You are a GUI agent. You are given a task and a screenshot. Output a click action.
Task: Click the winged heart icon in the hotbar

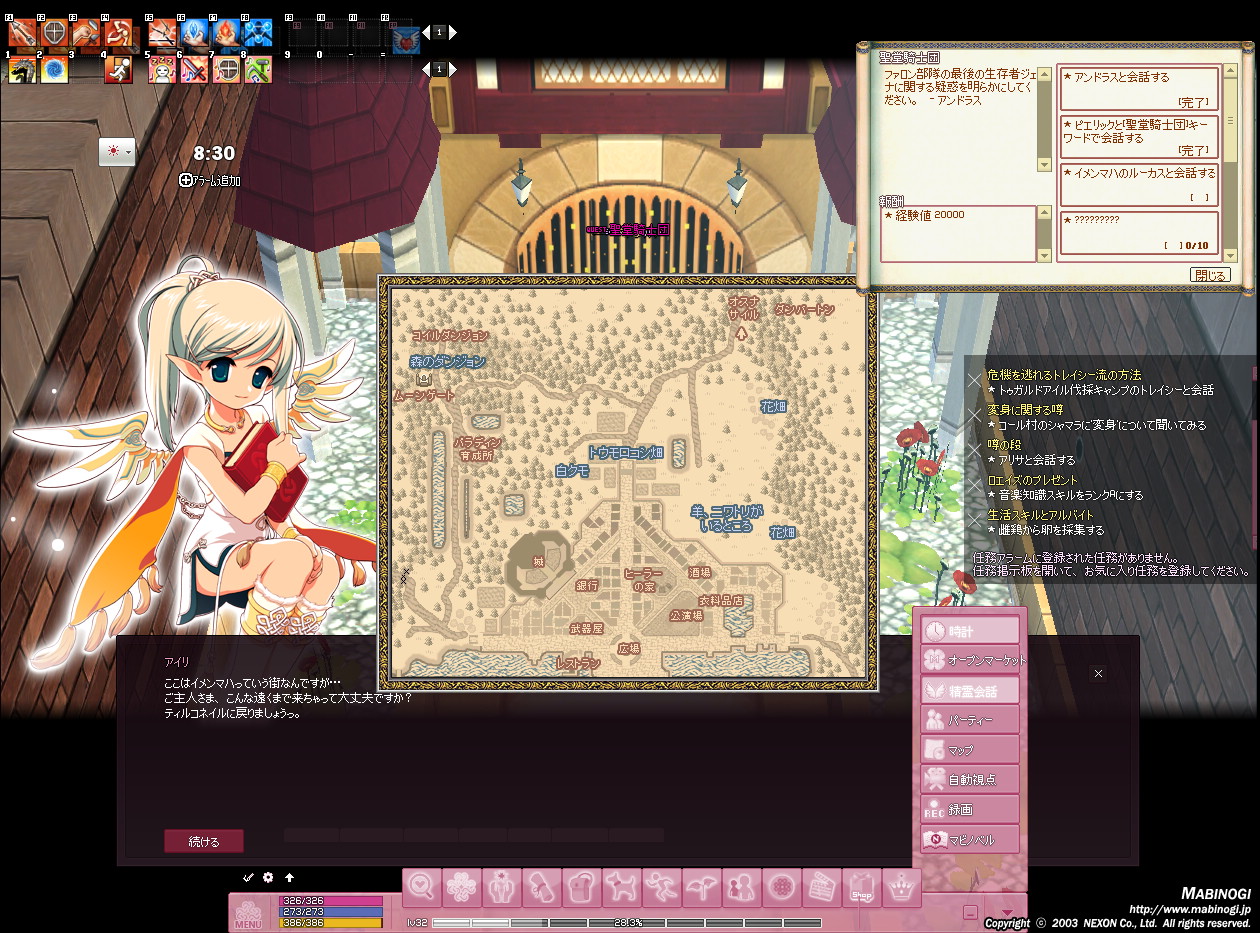[405, 39]
